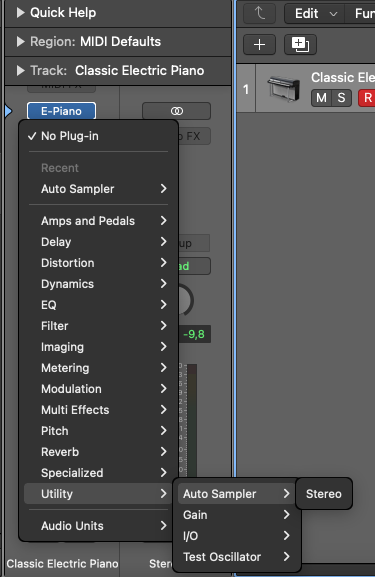Open the Gain submenu under Utility
Viewport: 375px width, 577px height.
(x=237, y=514)
